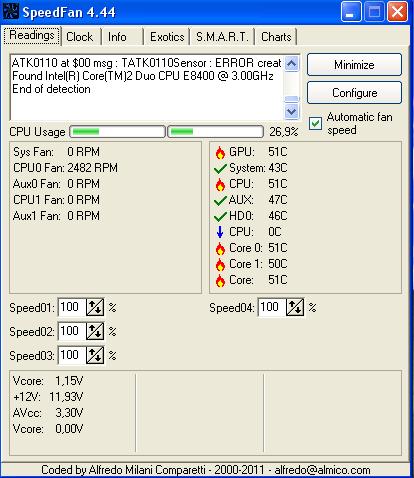Click the Minimize button in panel
414x478 pixels.
coord(354,64)
